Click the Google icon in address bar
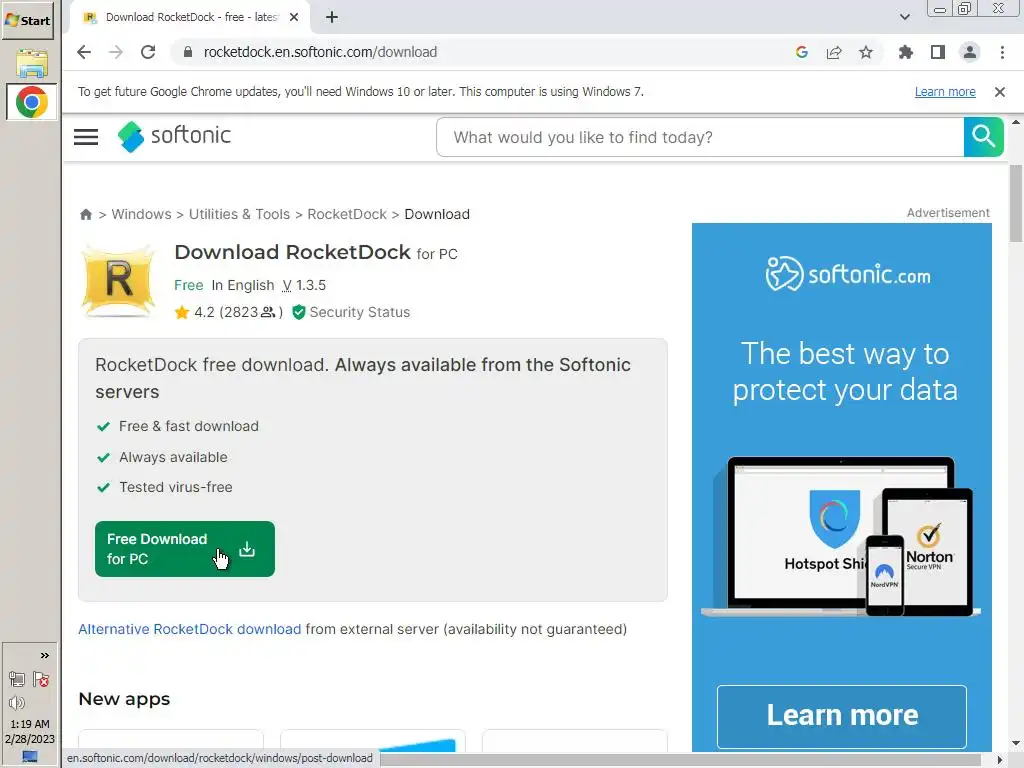This screenshot has width=1024, height=768. pos(802,52)
